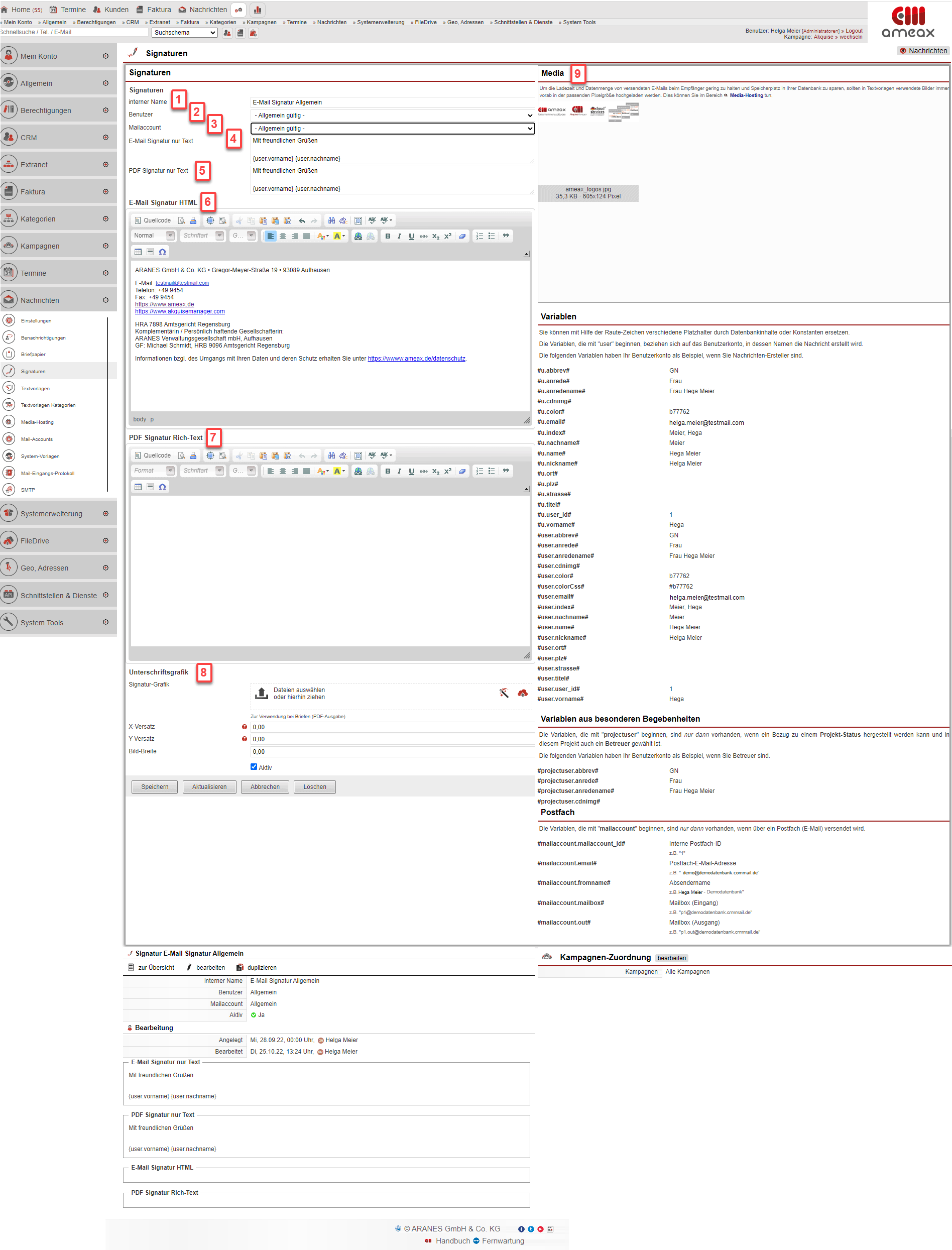Select Textvorlagen in the left sidebar
Image resolution: width=952 pixels, height=1250 pixels.
click(35, 389)
